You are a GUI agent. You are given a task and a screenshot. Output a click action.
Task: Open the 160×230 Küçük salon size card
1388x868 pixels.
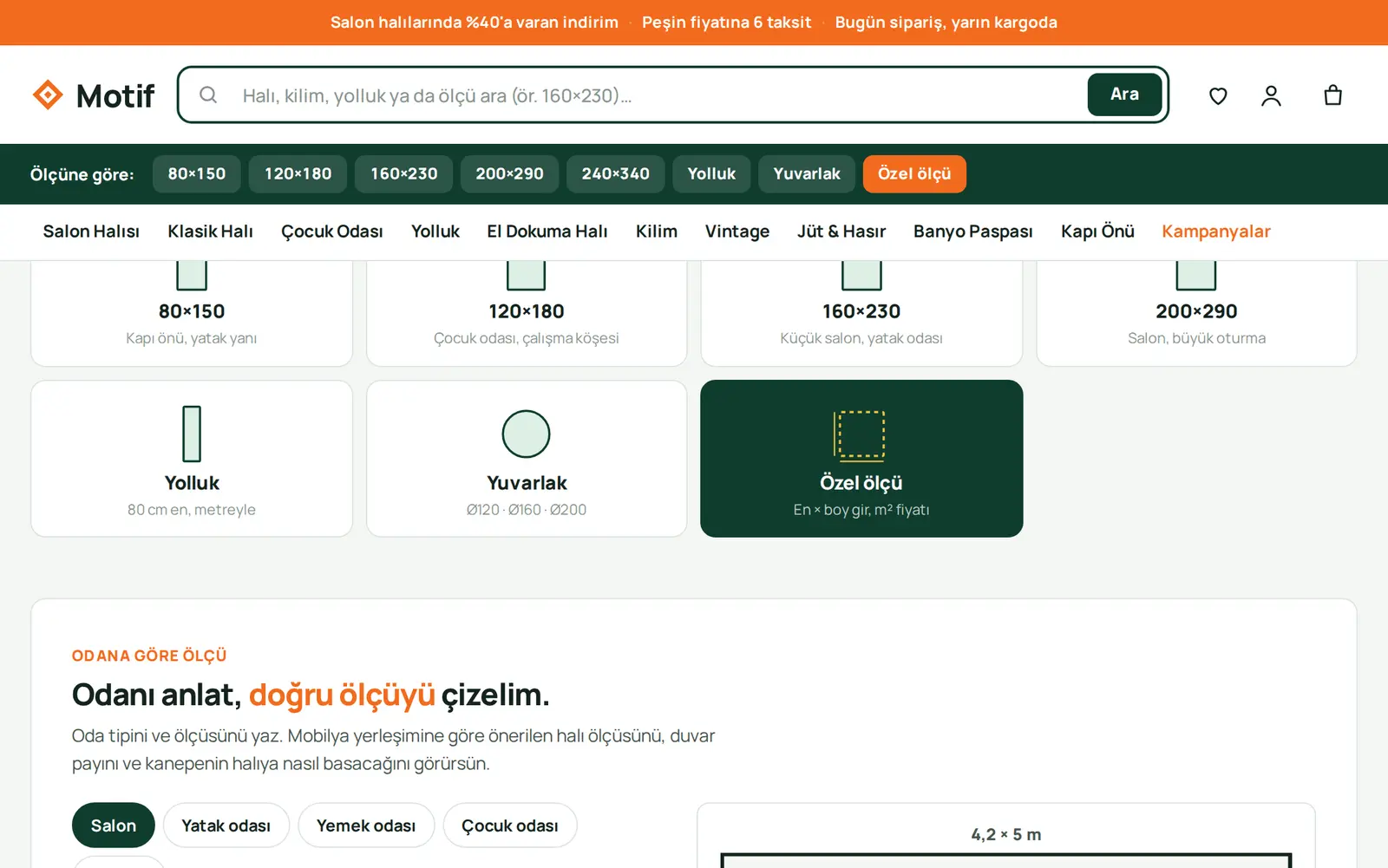click(x=861, y=313)
